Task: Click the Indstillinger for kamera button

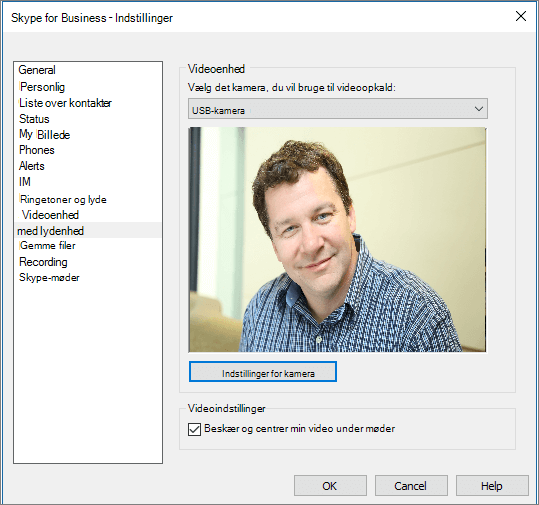Action: [263, 372]
